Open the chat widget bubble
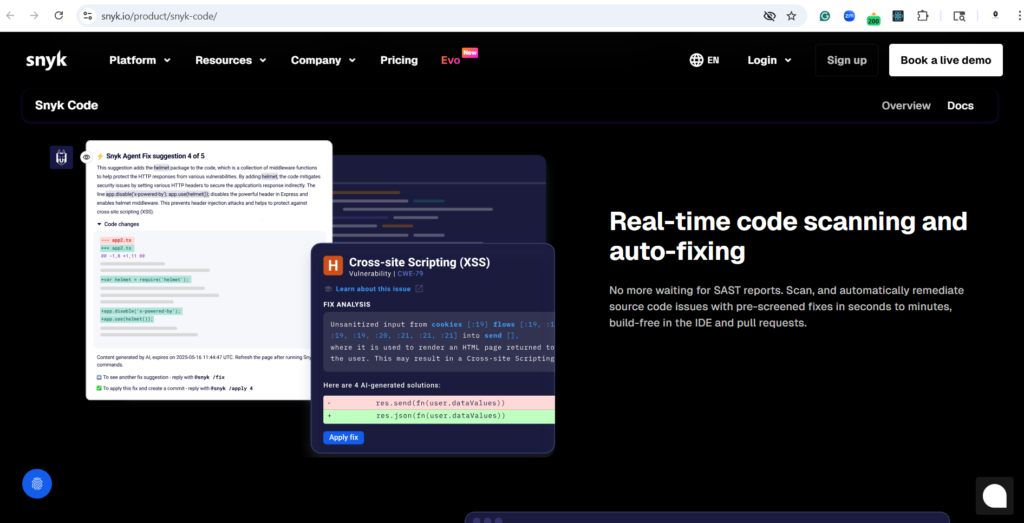Image resolution: width=1024 pixels, height=523 pixels. [x=994, y=495]
